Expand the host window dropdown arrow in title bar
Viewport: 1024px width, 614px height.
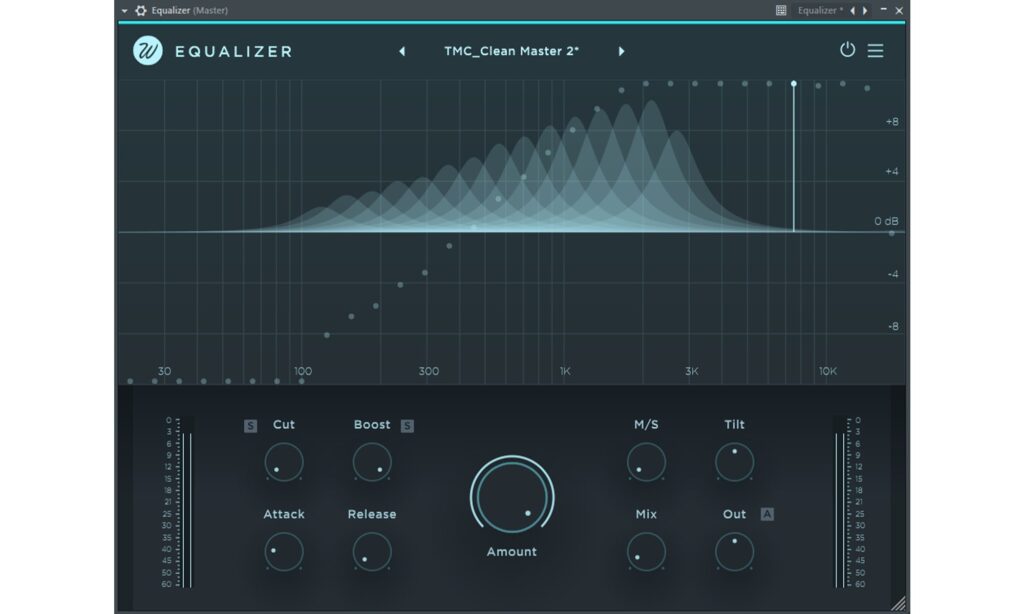pos(124,10)
